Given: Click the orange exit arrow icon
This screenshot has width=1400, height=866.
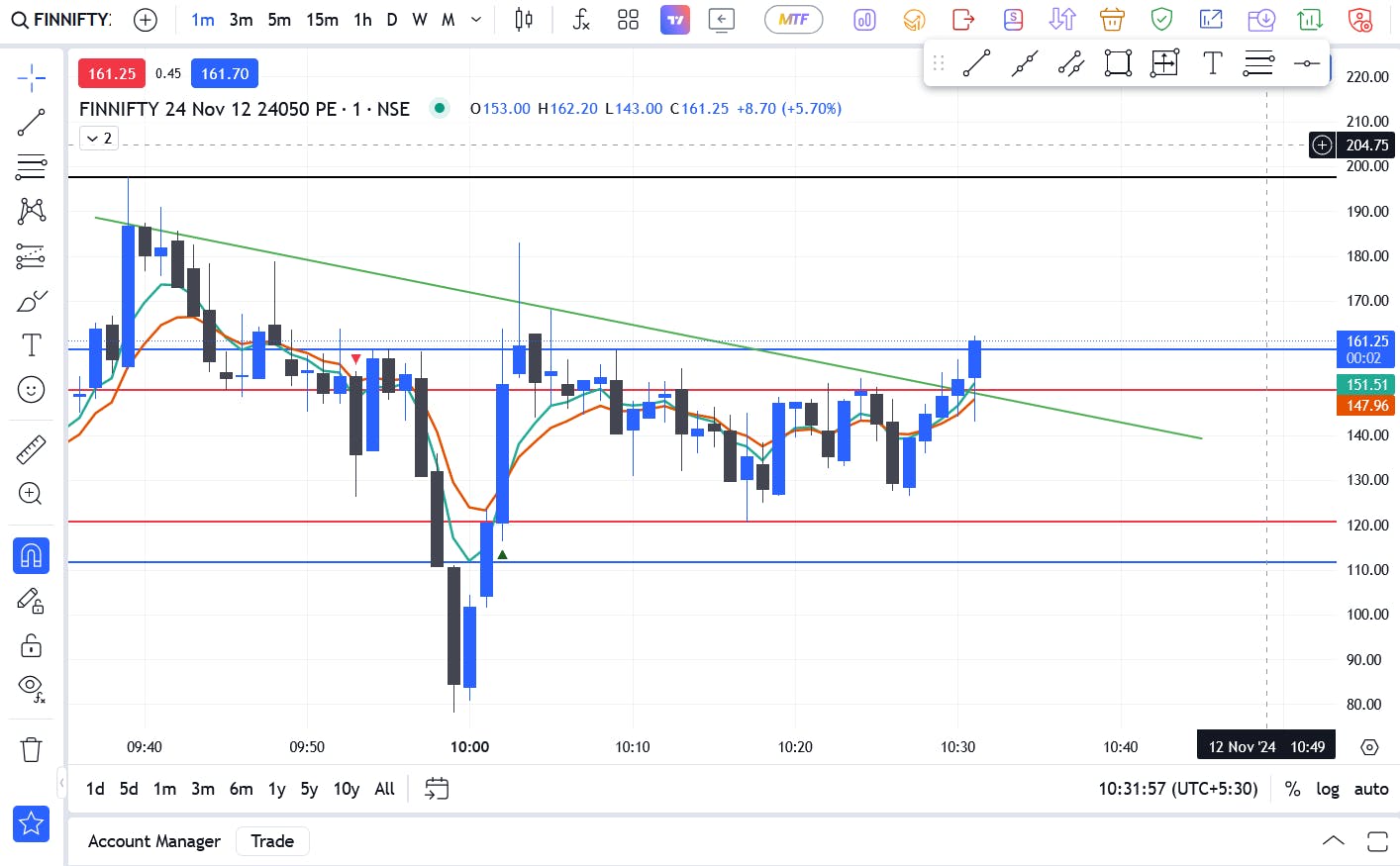Looking at the screenshot, I should pos(963,20).
